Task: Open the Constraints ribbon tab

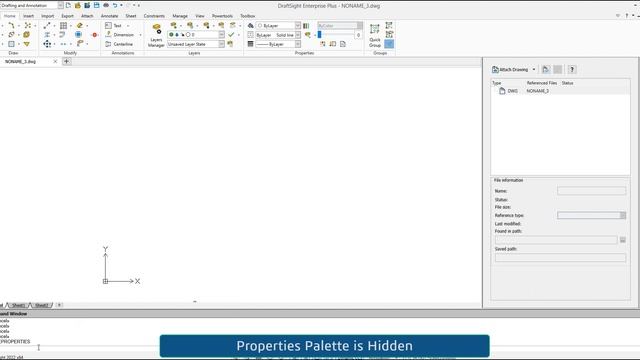Action: click(154, 16)
